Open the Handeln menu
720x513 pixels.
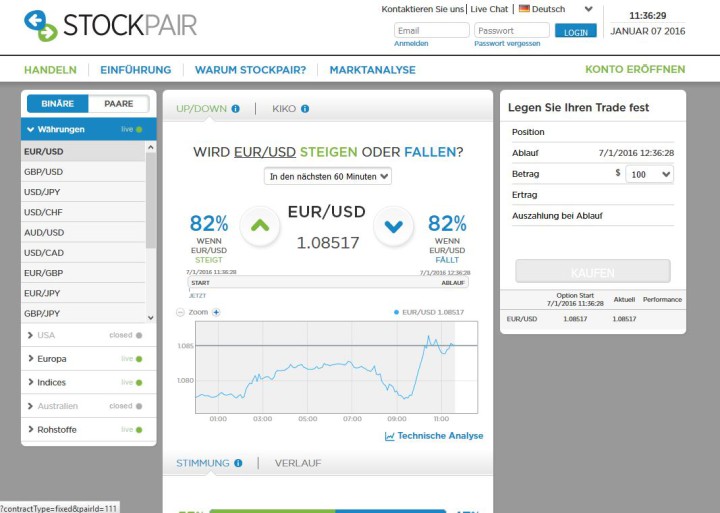51,70
